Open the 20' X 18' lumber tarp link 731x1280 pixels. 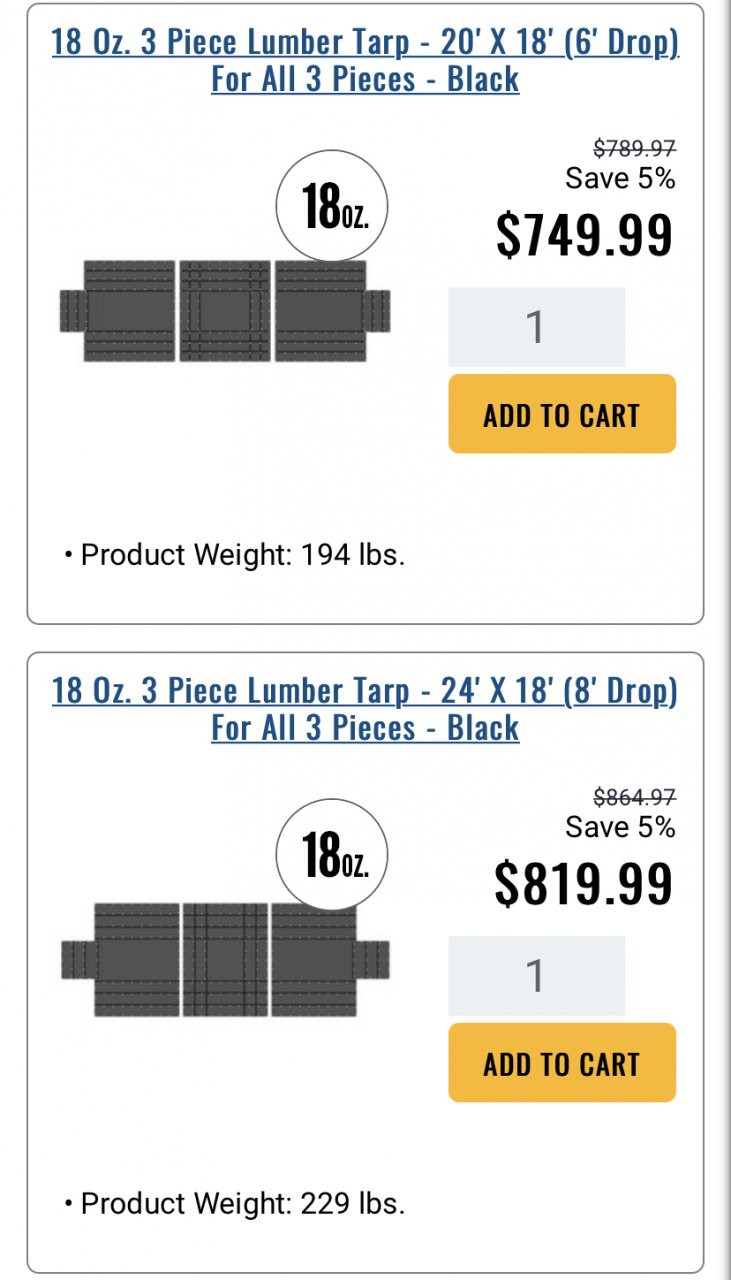click(365, 61)
